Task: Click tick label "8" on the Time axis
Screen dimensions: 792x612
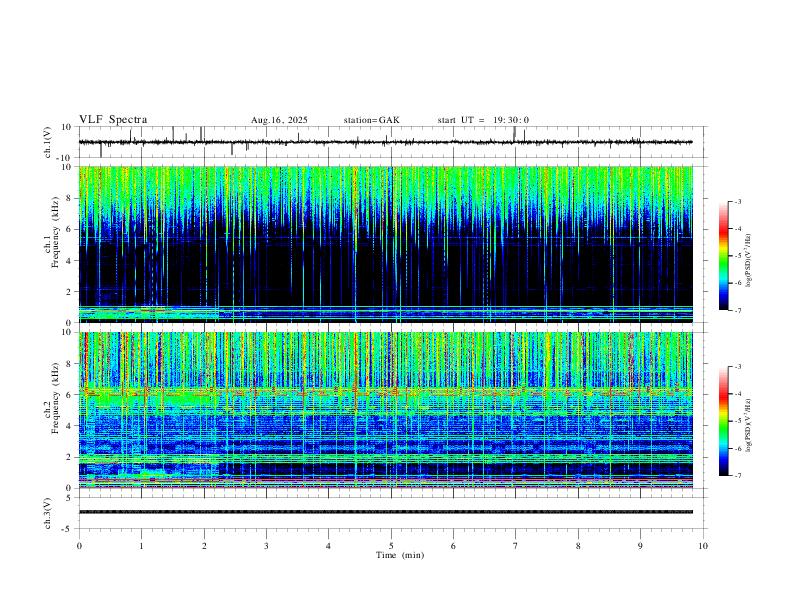Action: point(578,546)
